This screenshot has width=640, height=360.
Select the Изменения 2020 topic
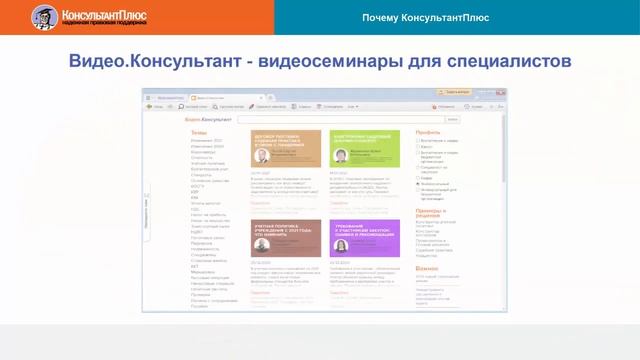207,146
